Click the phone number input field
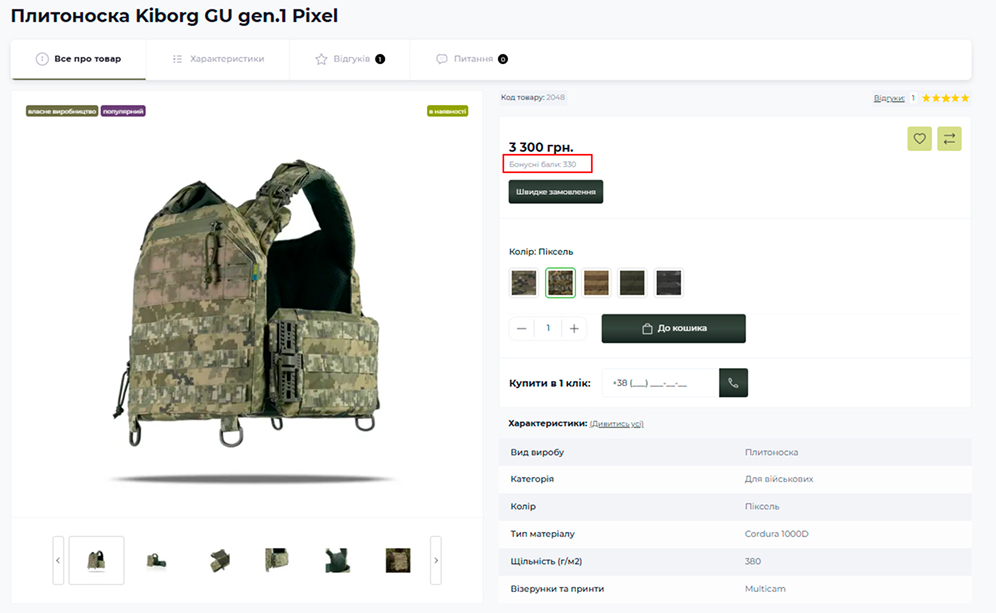996x613 pixels. tap(660, 383)
